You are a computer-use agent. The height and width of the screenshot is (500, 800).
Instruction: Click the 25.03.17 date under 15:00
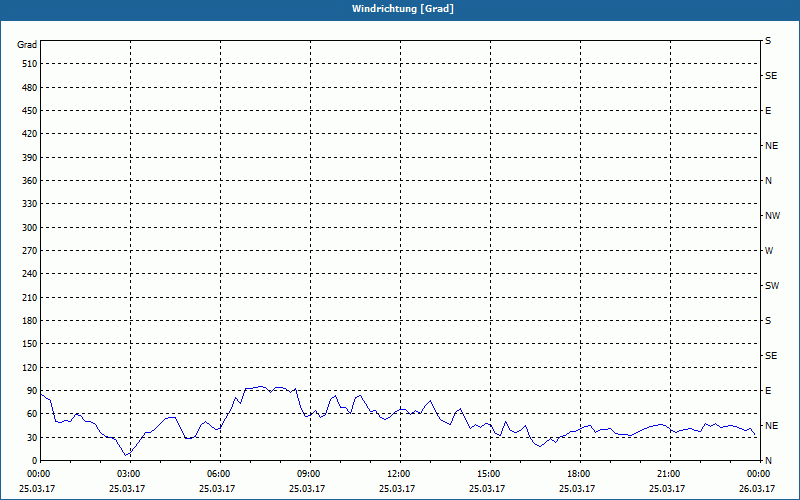click(487, 488)
